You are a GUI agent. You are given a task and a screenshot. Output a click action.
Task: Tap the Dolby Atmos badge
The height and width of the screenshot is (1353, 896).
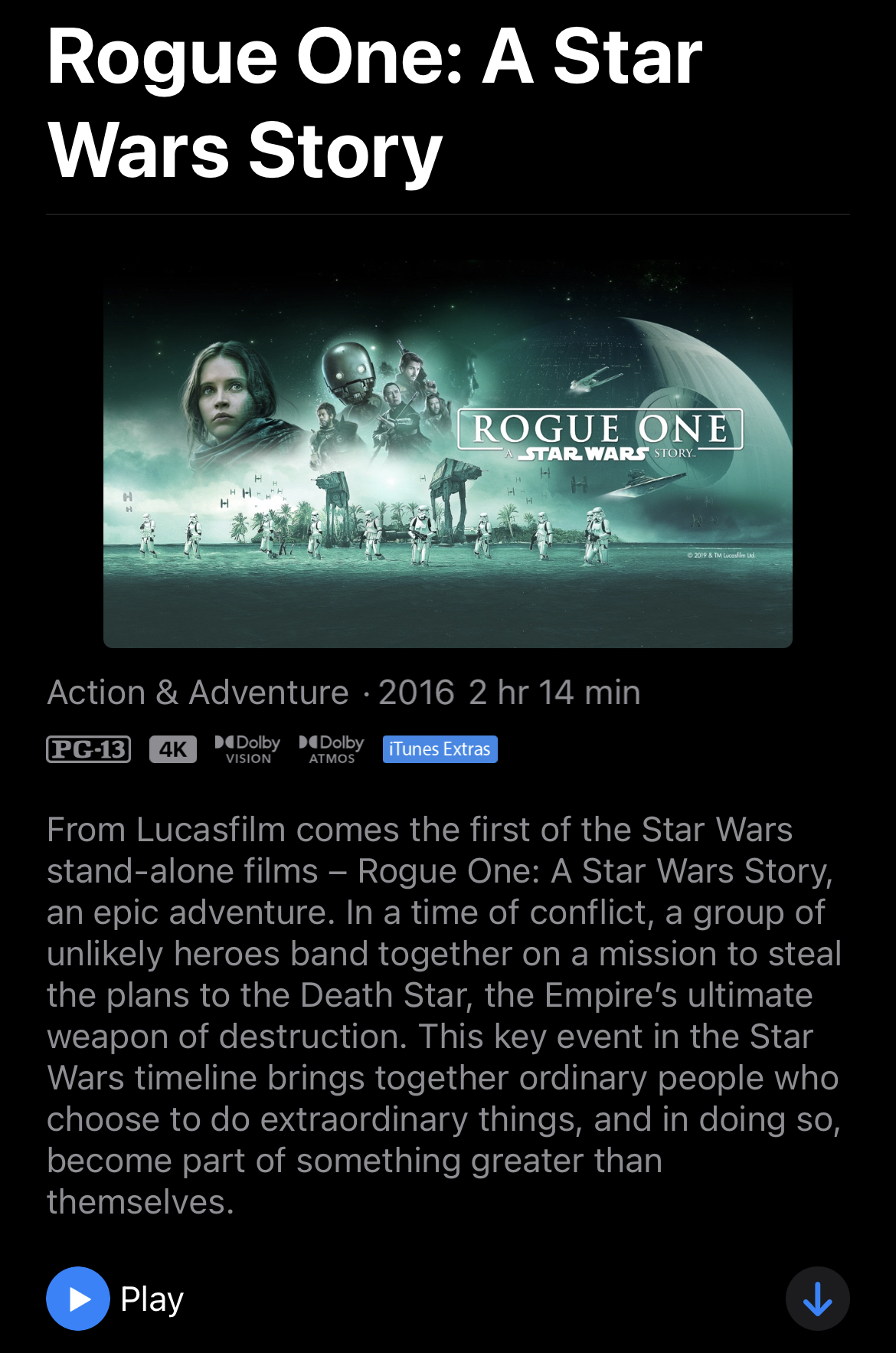(x=332, y=749)
